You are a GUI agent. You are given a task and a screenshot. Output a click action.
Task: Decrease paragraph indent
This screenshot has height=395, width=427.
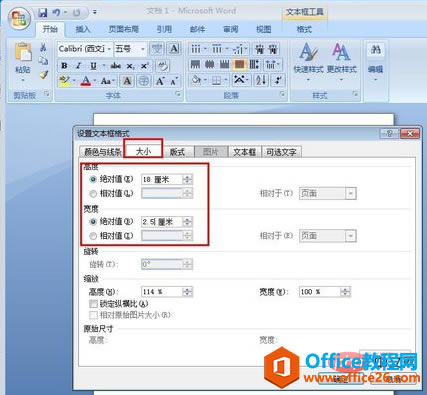click(259, 49)
